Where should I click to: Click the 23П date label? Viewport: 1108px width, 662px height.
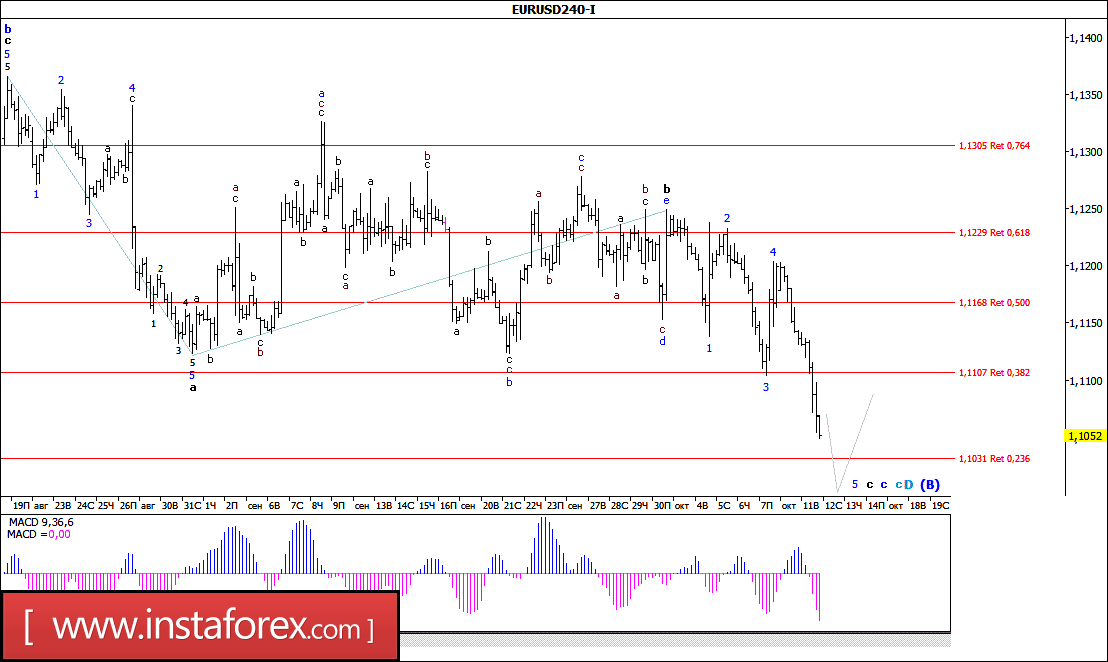pyautogui.click(x=555, y=505)
